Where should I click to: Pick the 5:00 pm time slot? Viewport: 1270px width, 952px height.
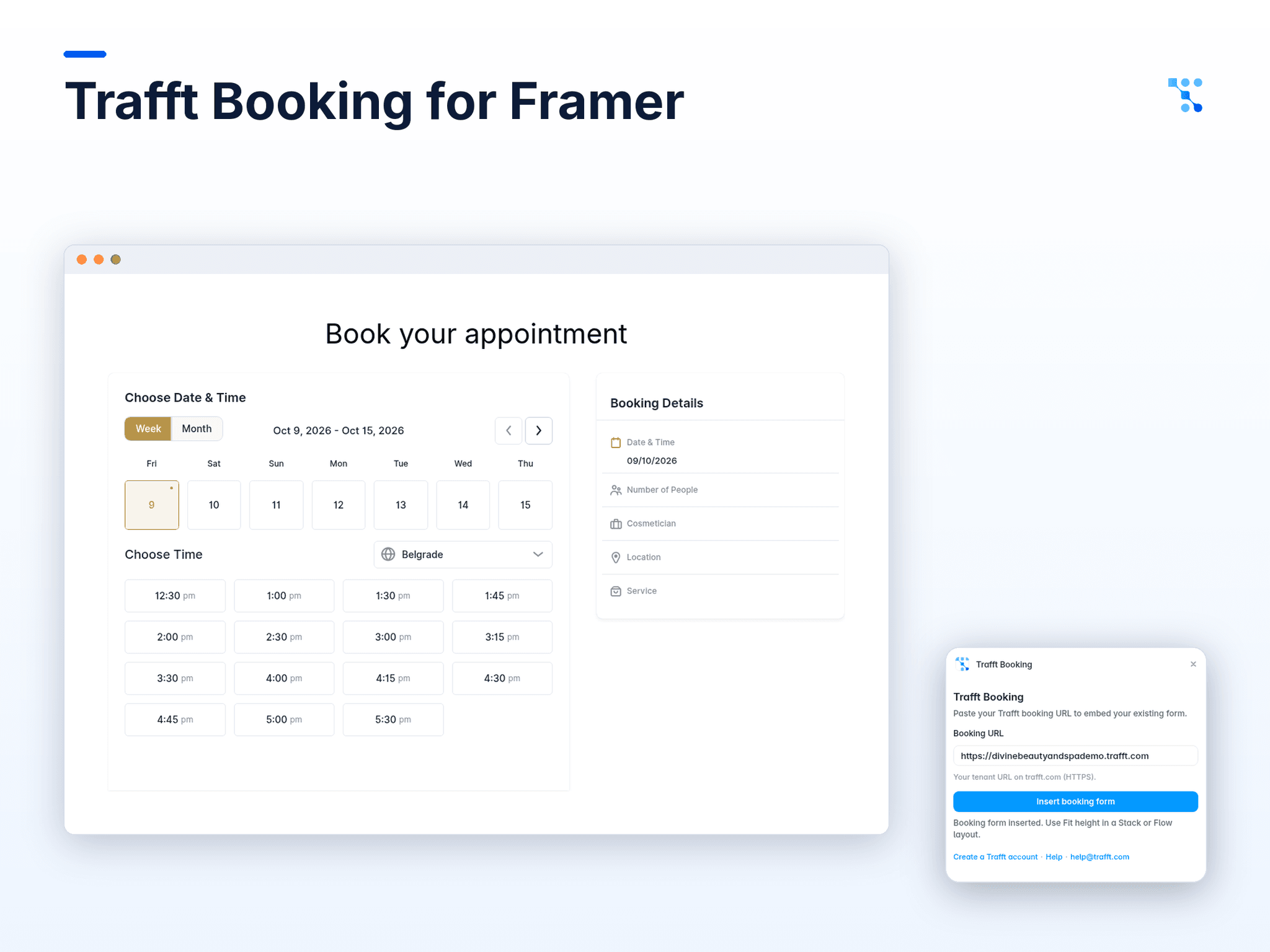click(x=284, y=720)
